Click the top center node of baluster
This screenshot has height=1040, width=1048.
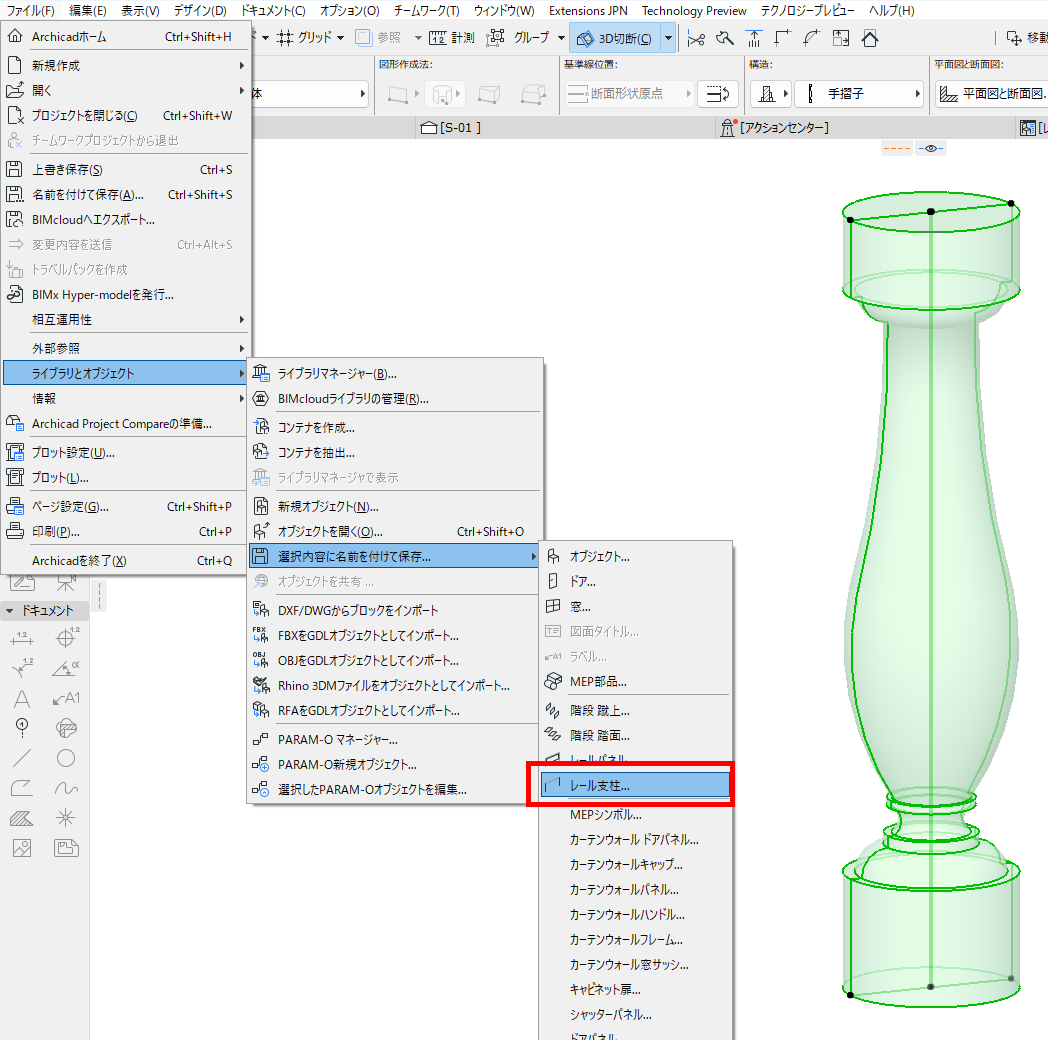(930, 211)
